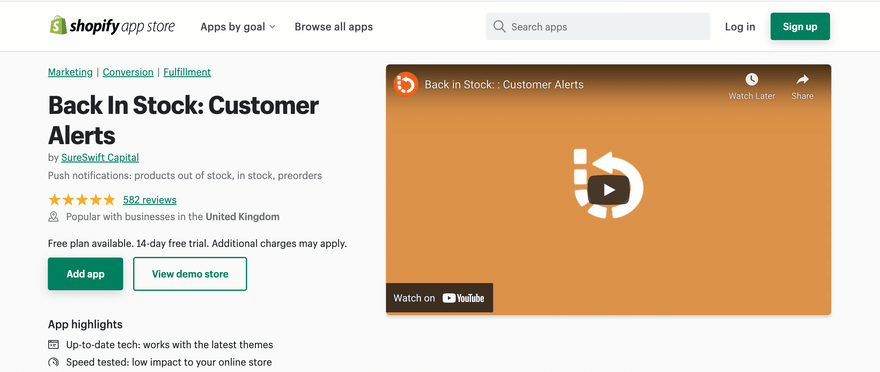
Task: Expand the Apps by goal dropdown
Action: click(x=238, y=26)
